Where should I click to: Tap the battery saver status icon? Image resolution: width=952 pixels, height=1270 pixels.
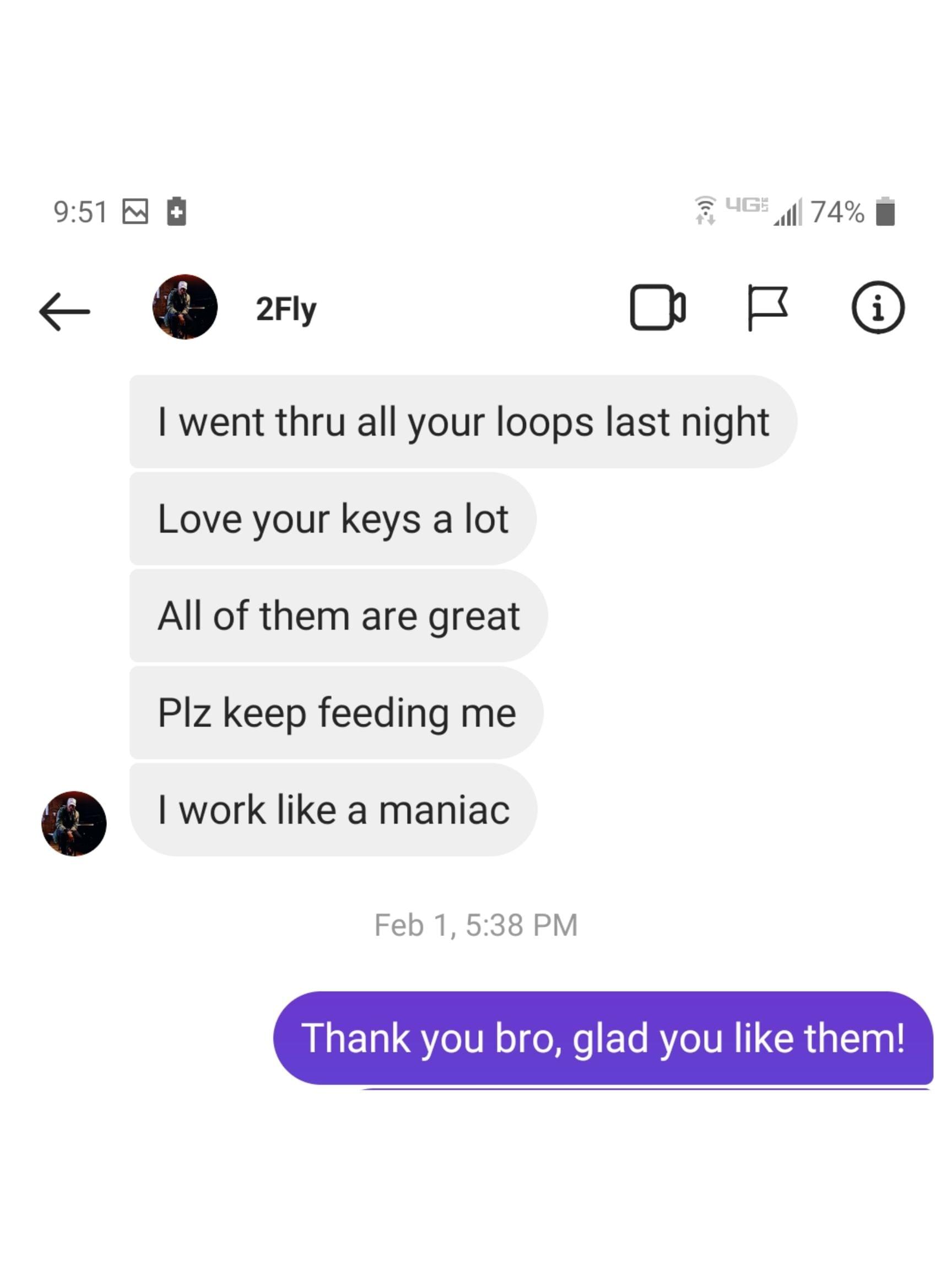[x=177, y=211]
